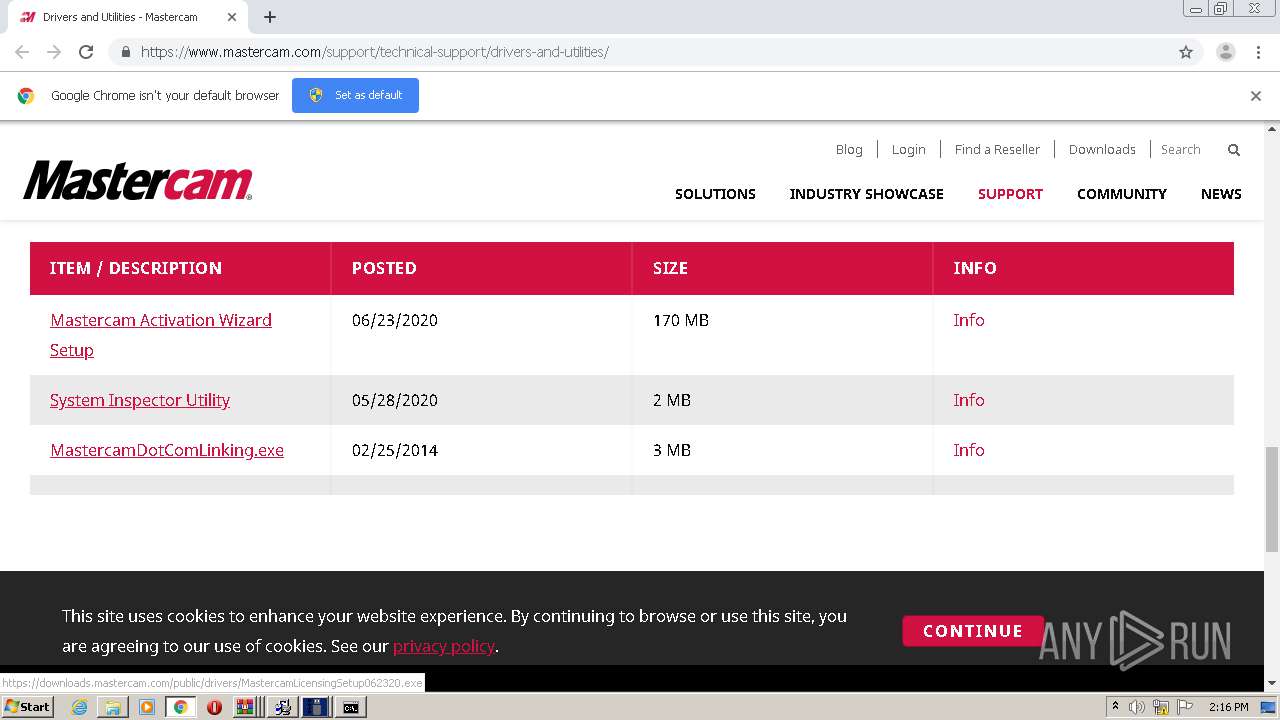
Task: Open the SOLUTIONS menu
Action: pyautogui.click(x=715, y=194)
